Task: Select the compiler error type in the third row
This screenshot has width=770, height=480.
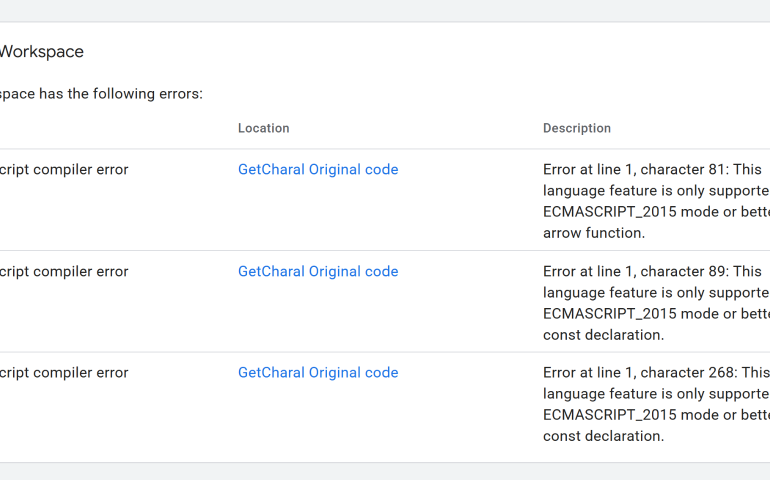Action: click(x=64, y=372)
